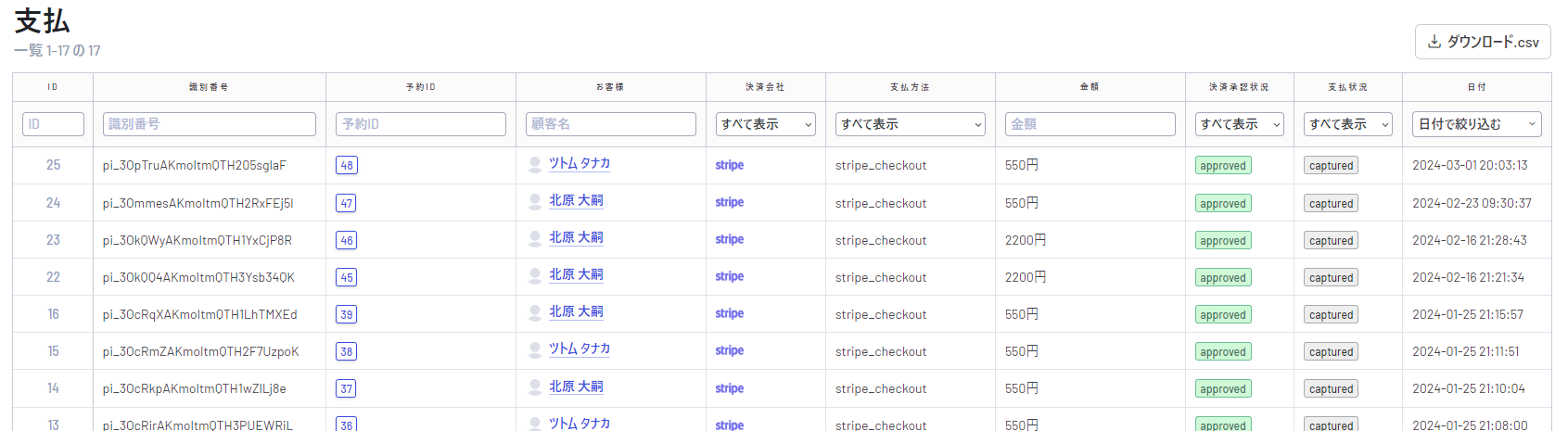The image size is (1568, 431).
Task: Open booking ID badge 37
Action: 347,388
